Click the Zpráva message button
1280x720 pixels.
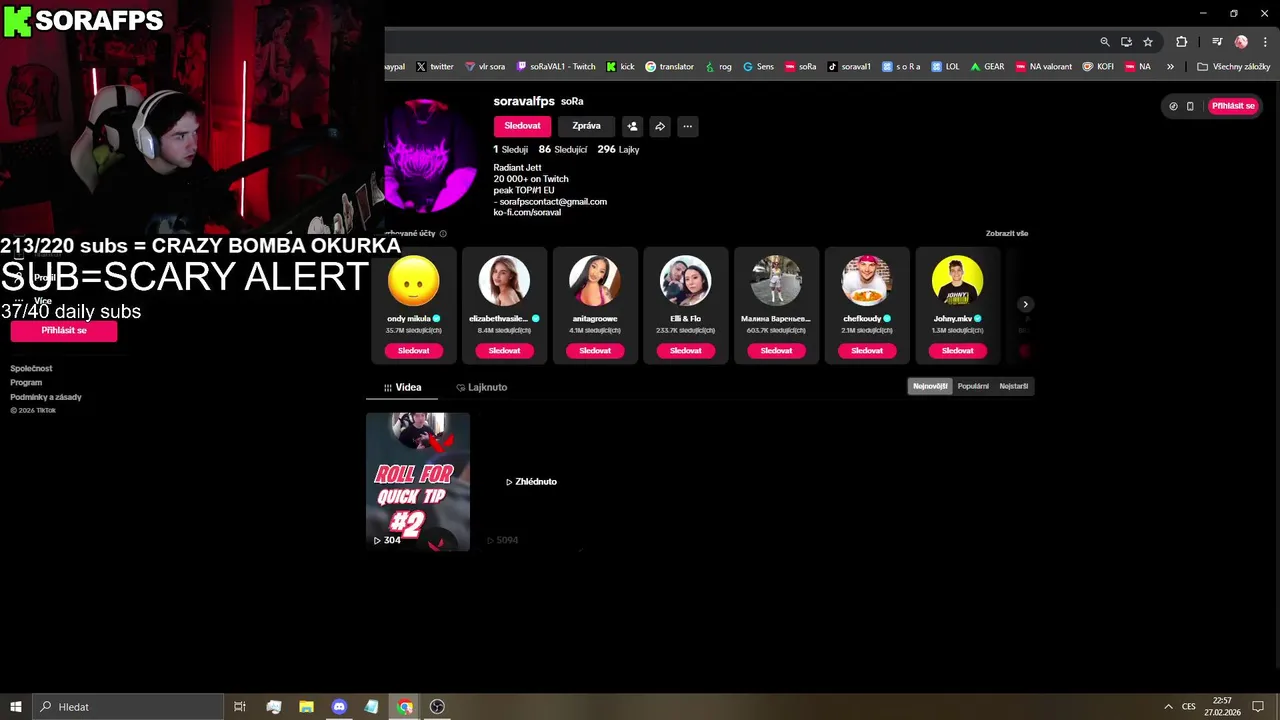[x=586, y=126]
